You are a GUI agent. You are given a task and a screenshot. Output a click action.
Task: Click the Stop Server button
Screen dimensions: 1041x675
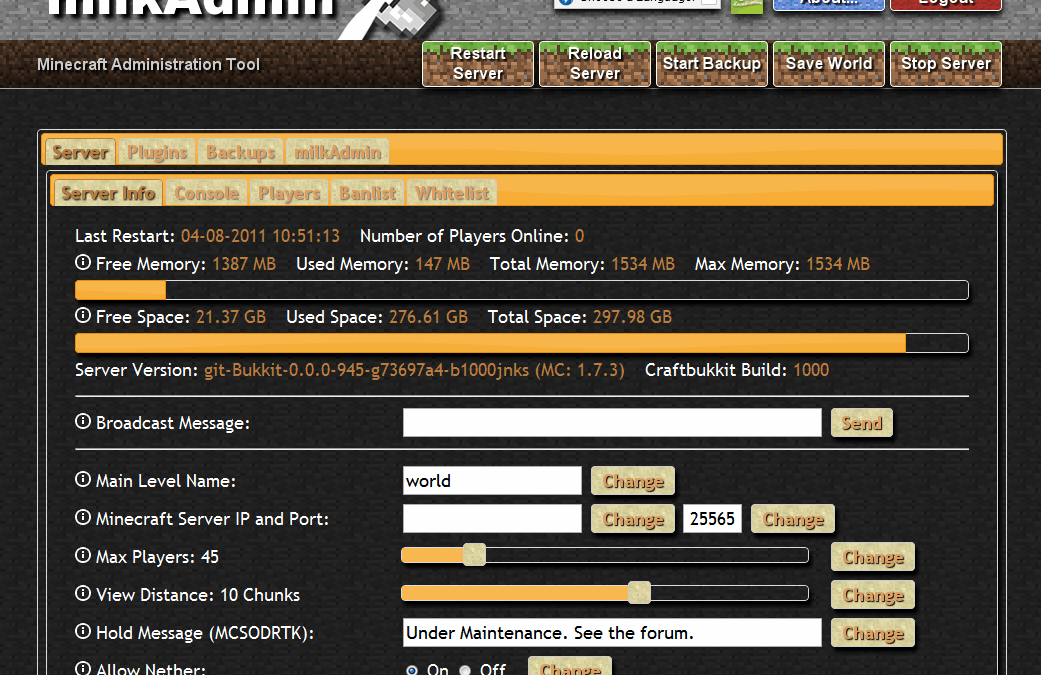[x=945, y=64]
